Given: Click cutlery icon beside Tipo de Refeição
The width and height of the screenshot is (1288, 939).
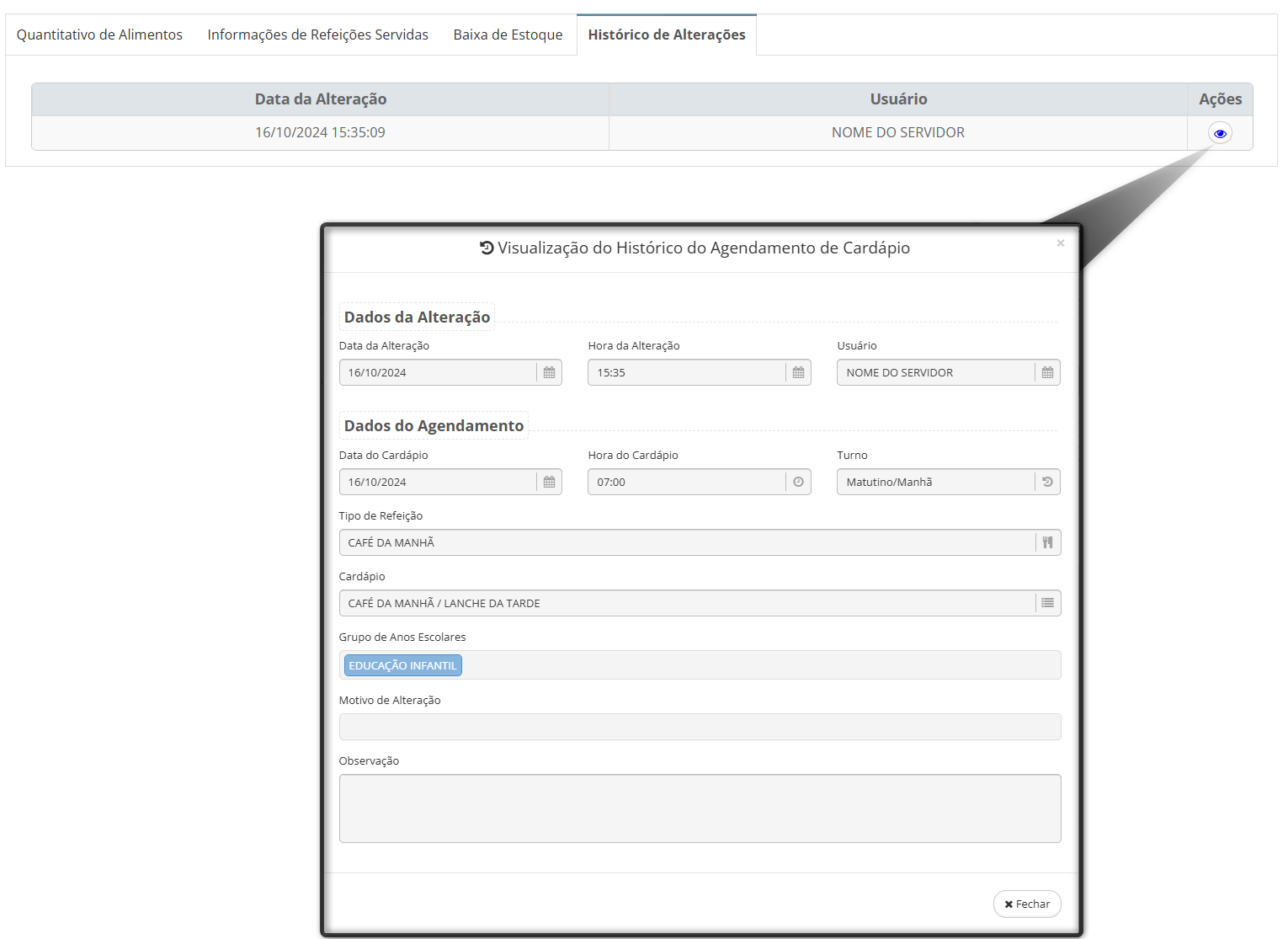Looking at the screenshot, I should tap(1048, 542).
